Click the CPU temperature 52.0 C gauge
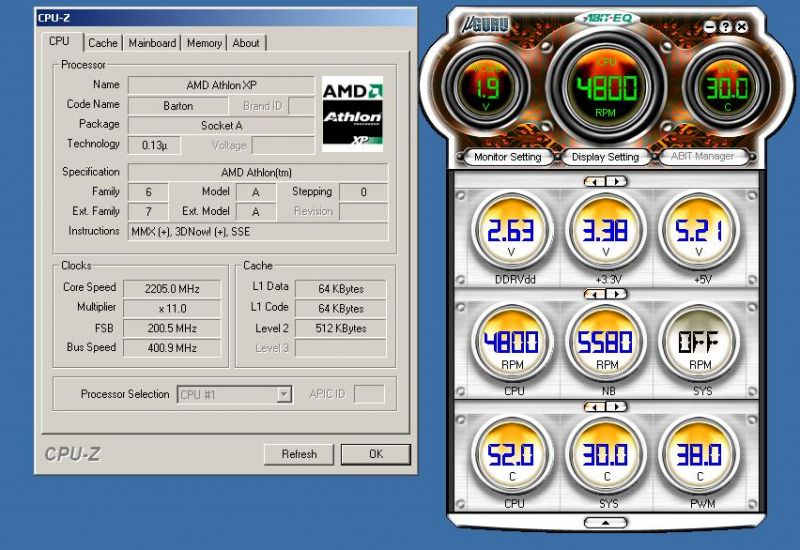 tap(511, 455)
